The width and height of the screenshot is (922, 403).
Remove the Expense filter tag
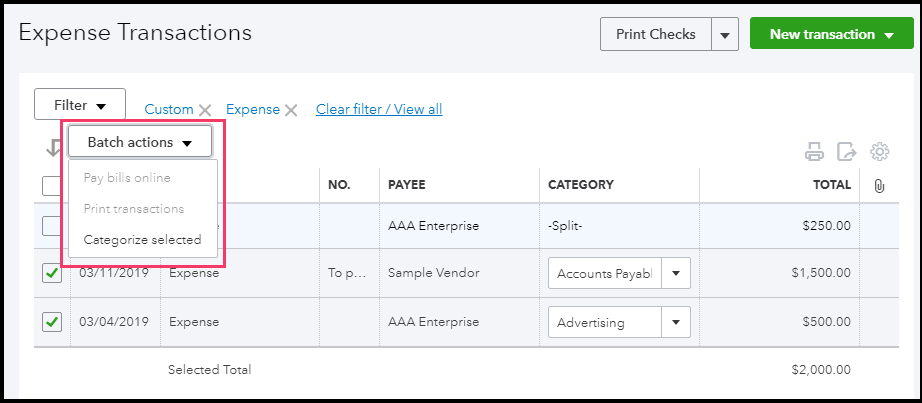291,110
